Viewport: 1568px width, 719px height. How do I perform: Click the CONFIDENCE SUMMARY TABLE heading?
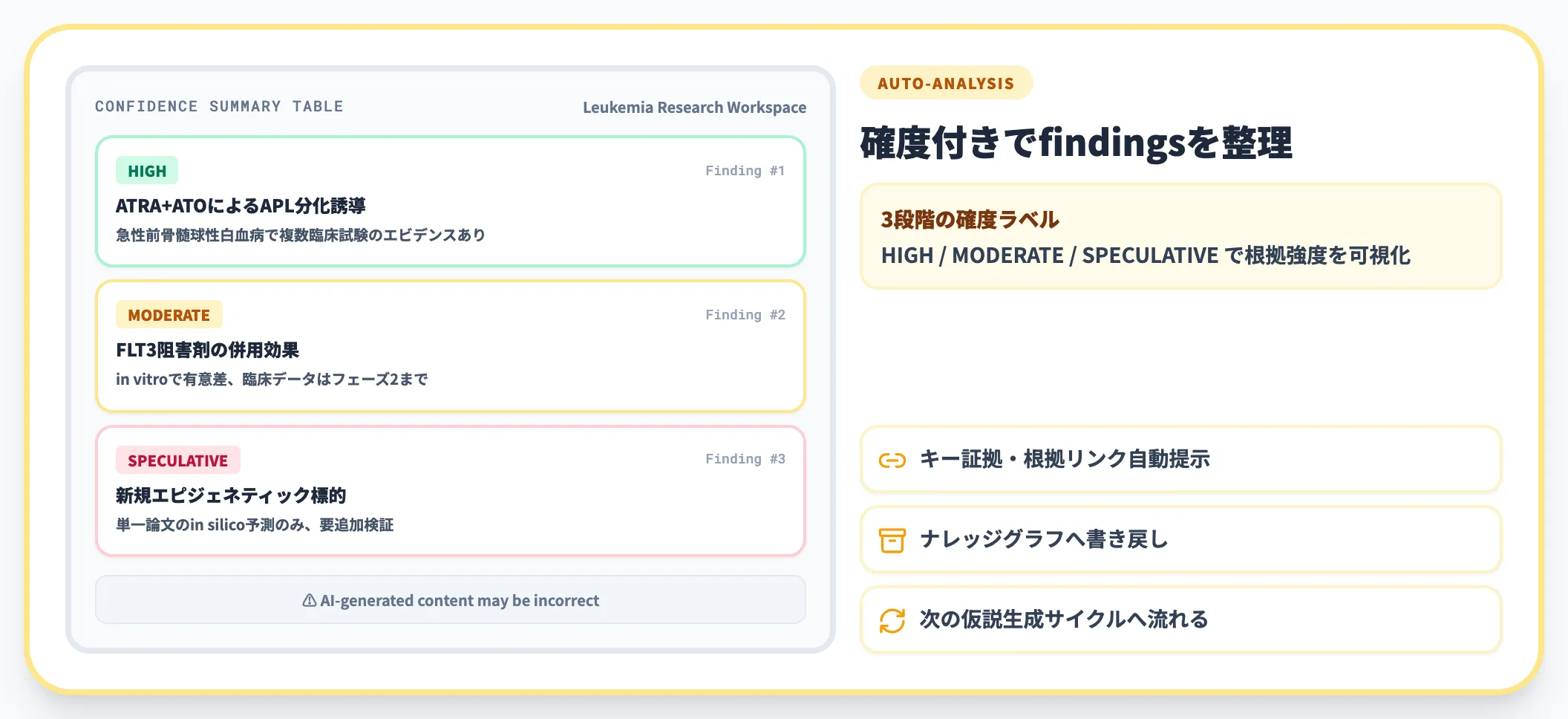219,106
